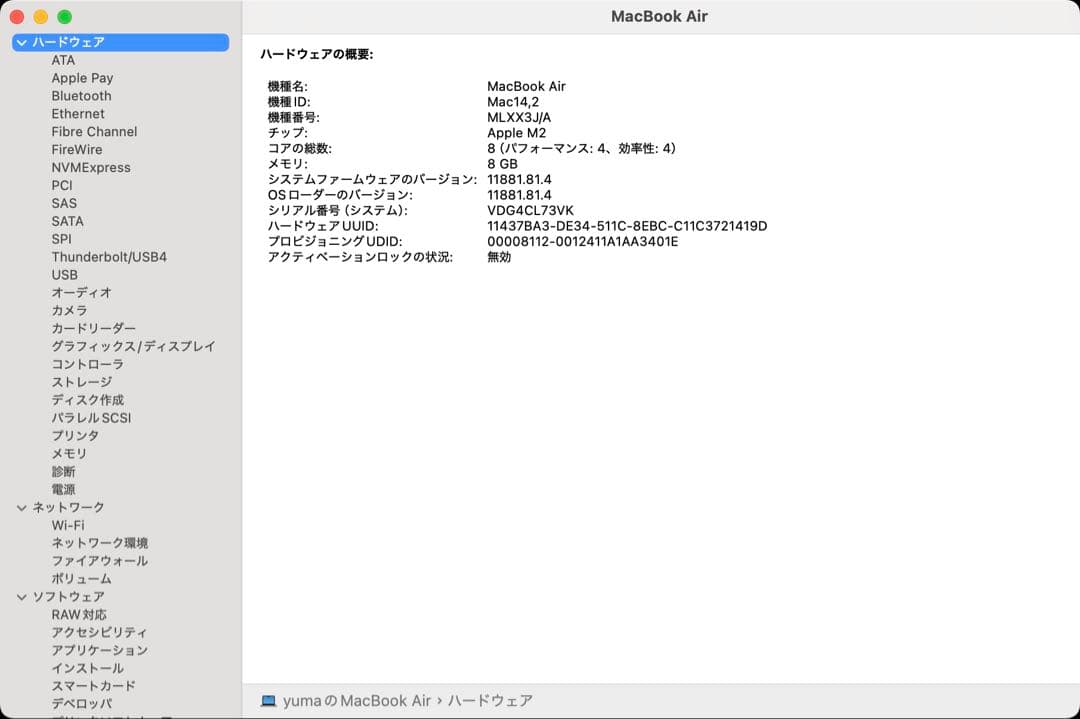
Task: View ファイアウォール information
Action: (99, 561)
